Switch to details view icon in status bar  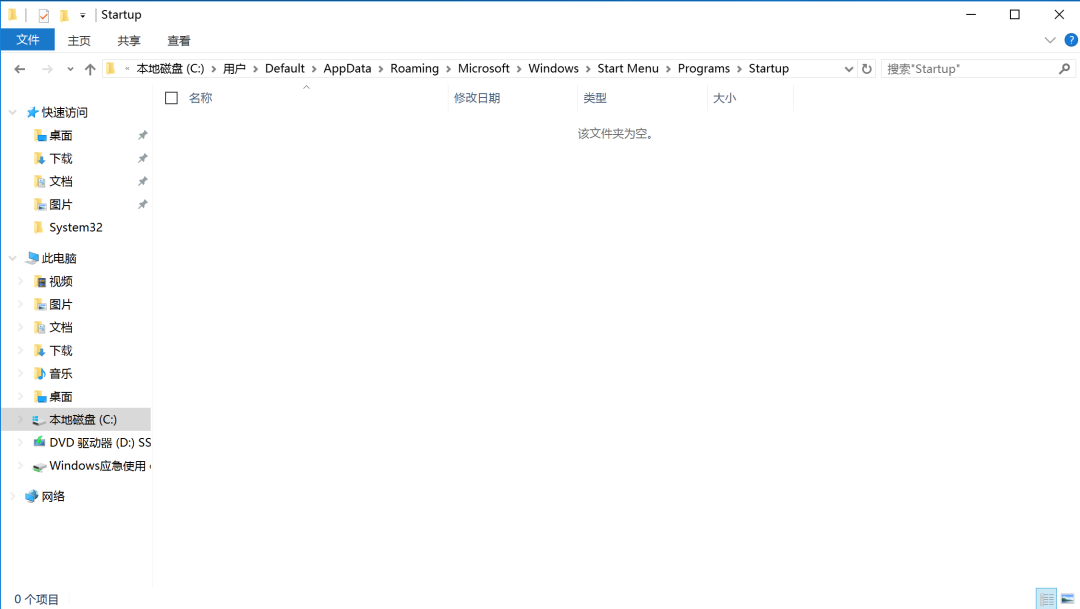tap(1046, 599)
